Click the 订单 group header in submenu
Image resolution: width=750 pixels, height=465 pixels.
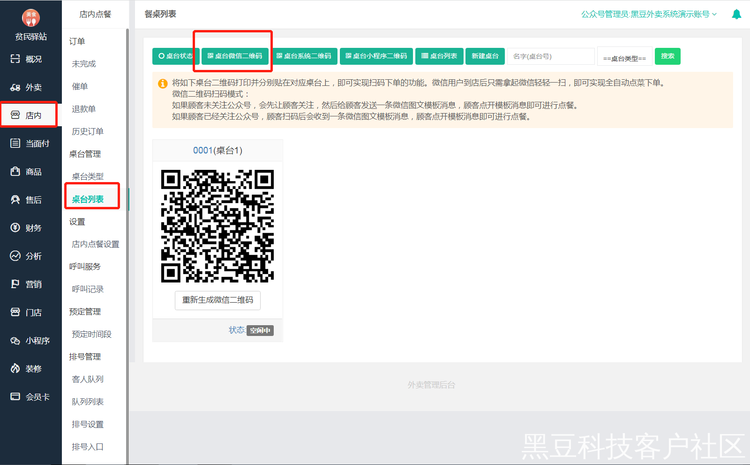point(77,41)
